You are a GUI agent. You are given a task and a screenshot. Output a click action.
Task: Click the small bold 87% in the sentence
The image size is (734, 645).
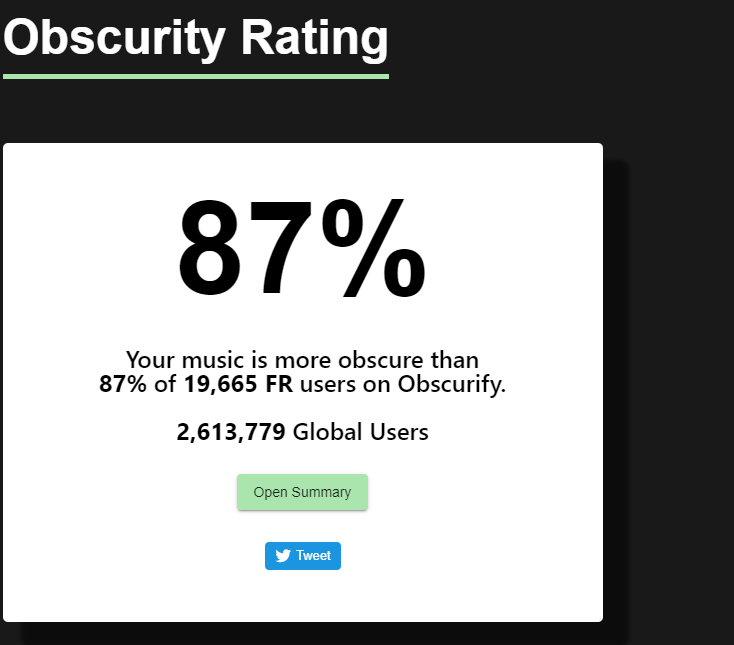[123, 384]
